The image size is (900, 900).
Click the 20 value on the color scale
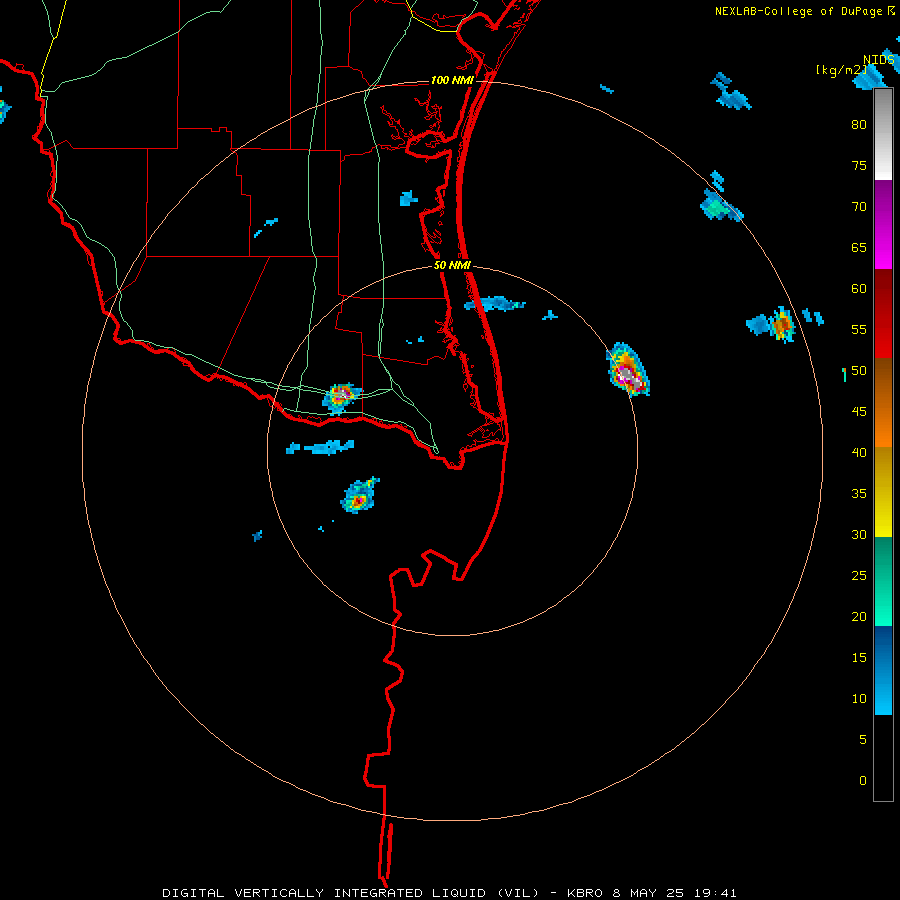click(x=859, y=616)
